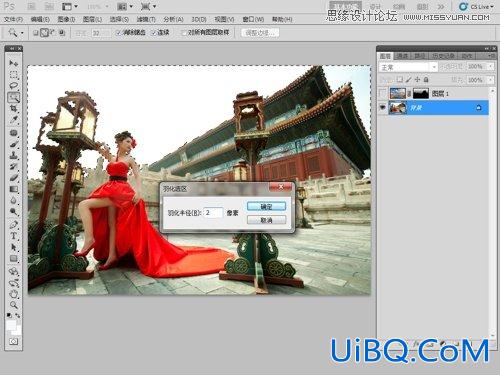The image size is (500, 375).
Task: Expand the layer opacity dropdown
Action: coord(491,67)
